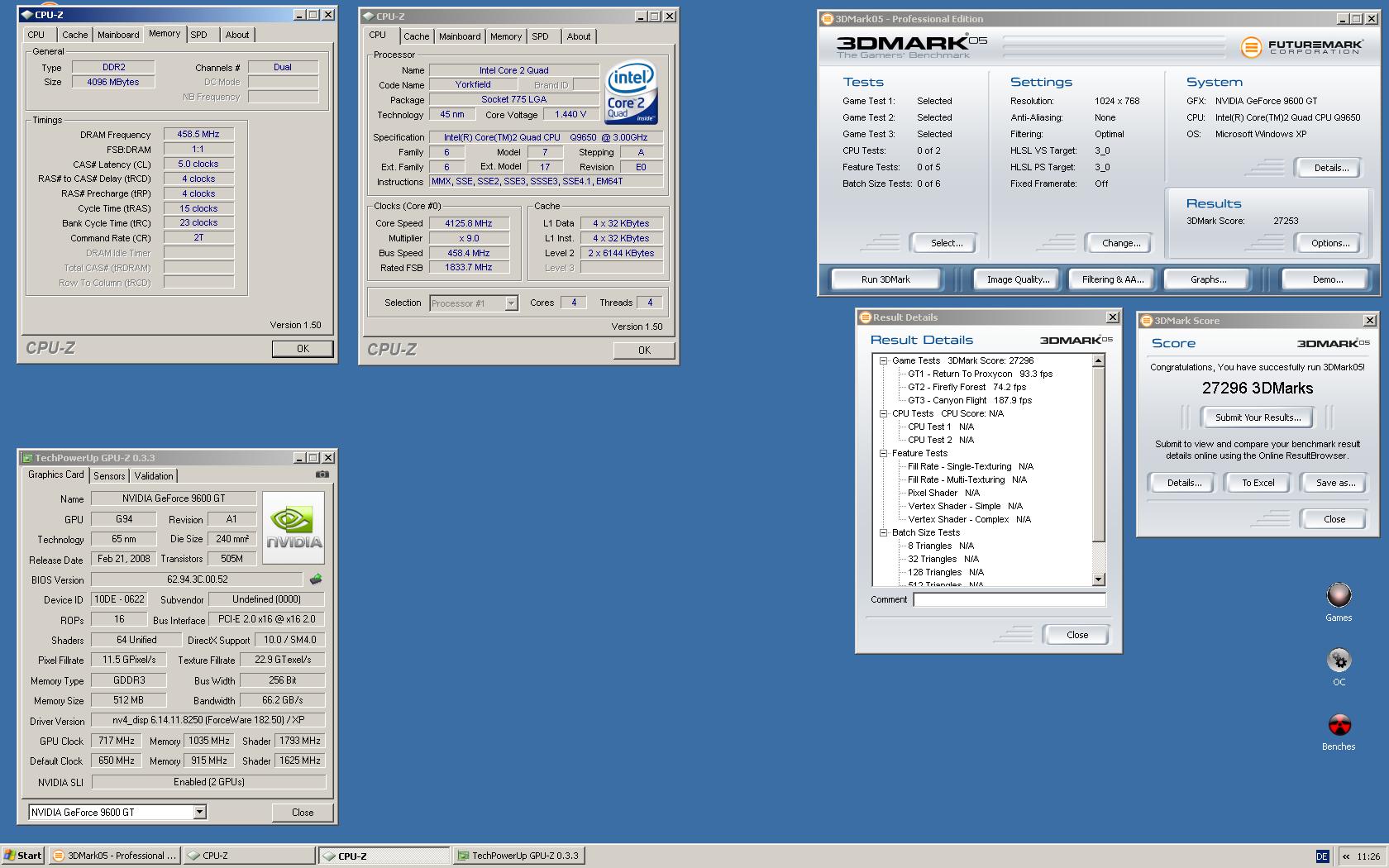
Task: Click the Intel Core 2 Quad logo
Action: tap(631, 91)
